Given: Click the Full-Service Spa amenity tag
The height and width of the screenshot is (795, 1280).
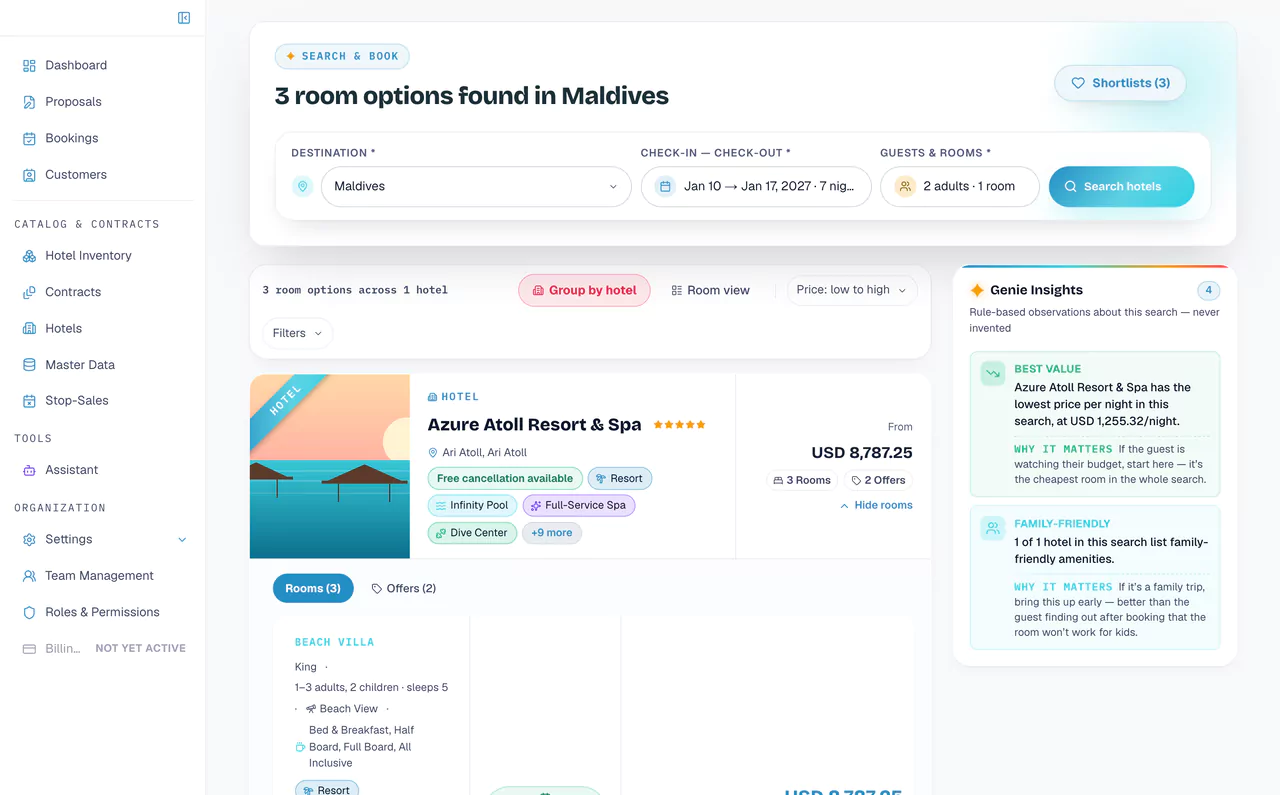Looking at the screenshot, I should point(579,505).
